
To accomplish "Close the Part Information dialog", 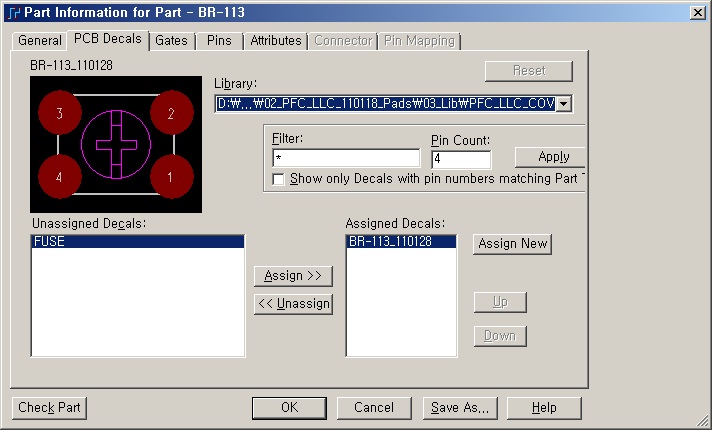I will tap(696, 12).
